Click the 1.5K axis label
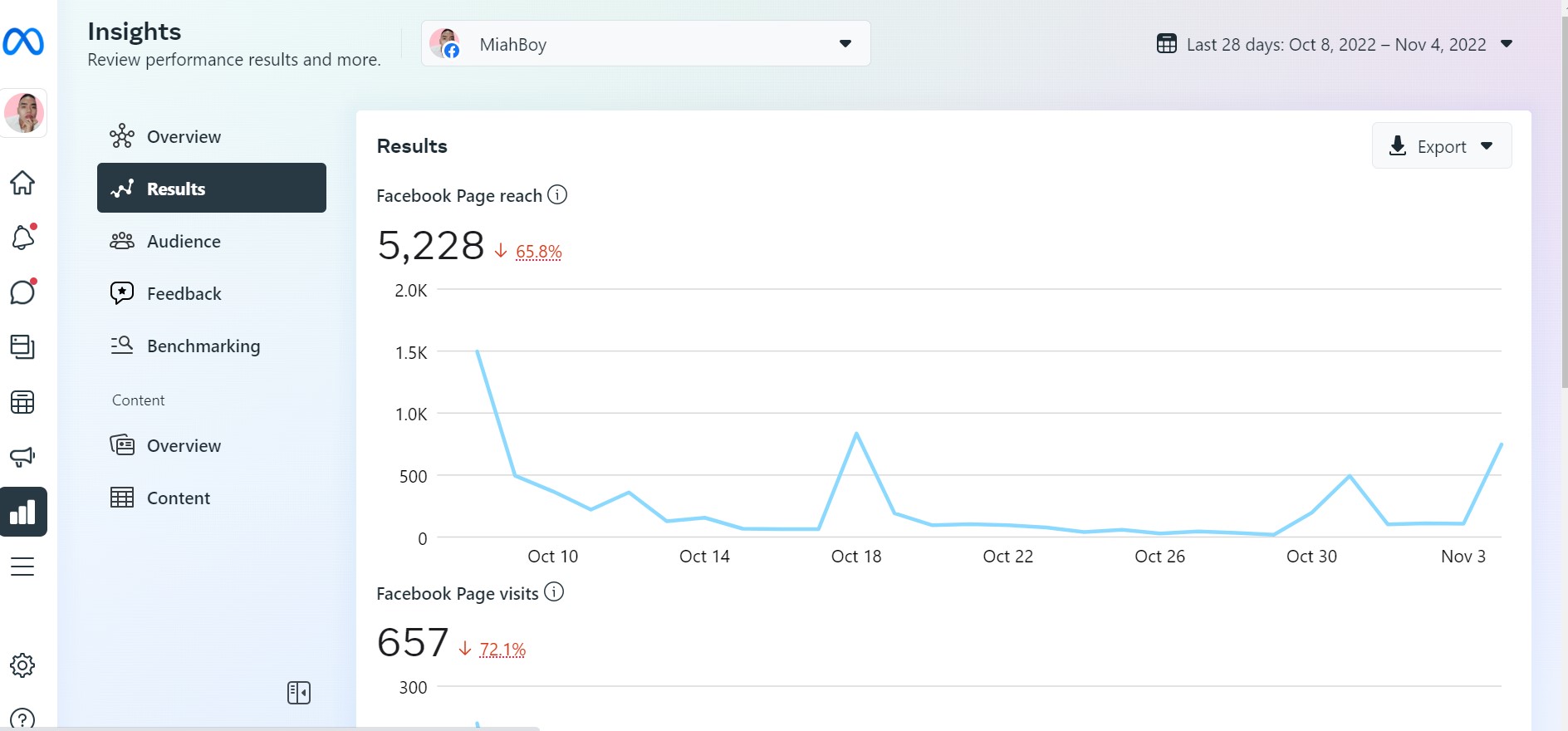Screen dimensions: 1568x731 [x=411, y=353]
